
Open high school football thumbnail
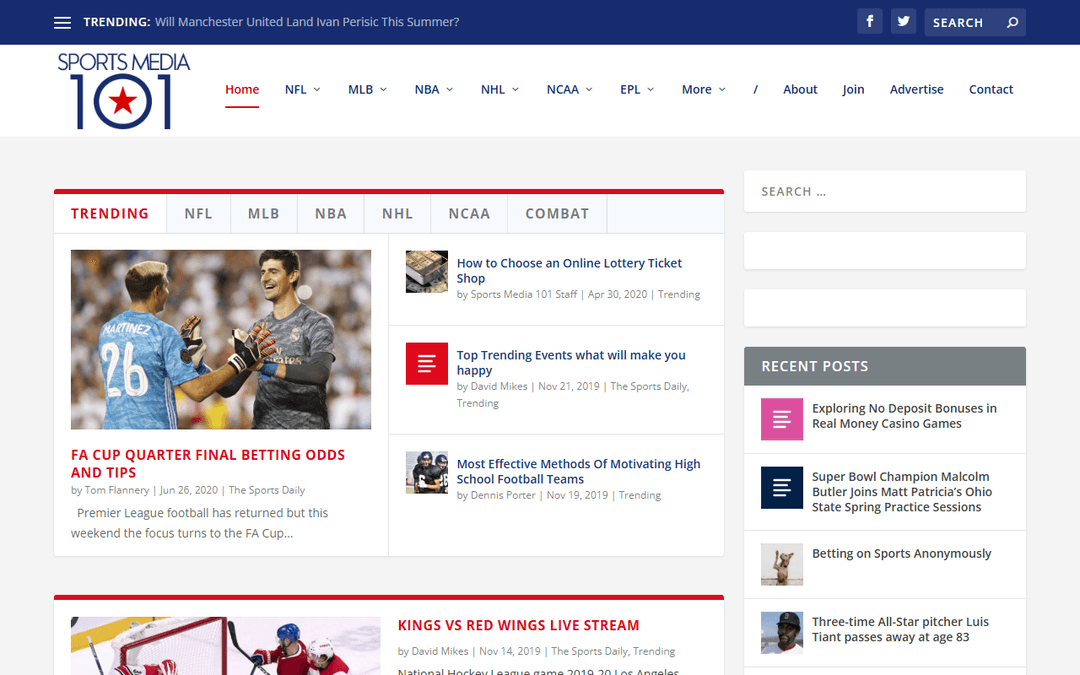[426, 472]
